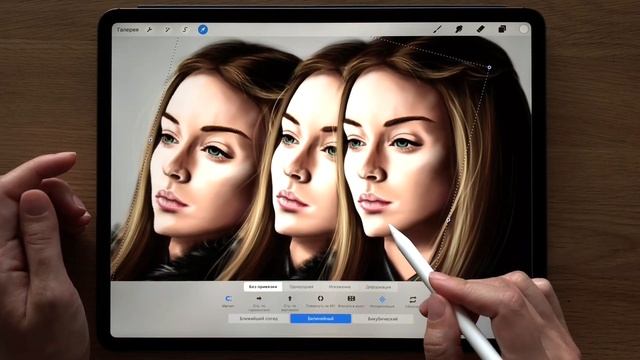Choose Билинейный interpolation
640x360 pixels.
[321, 318]
